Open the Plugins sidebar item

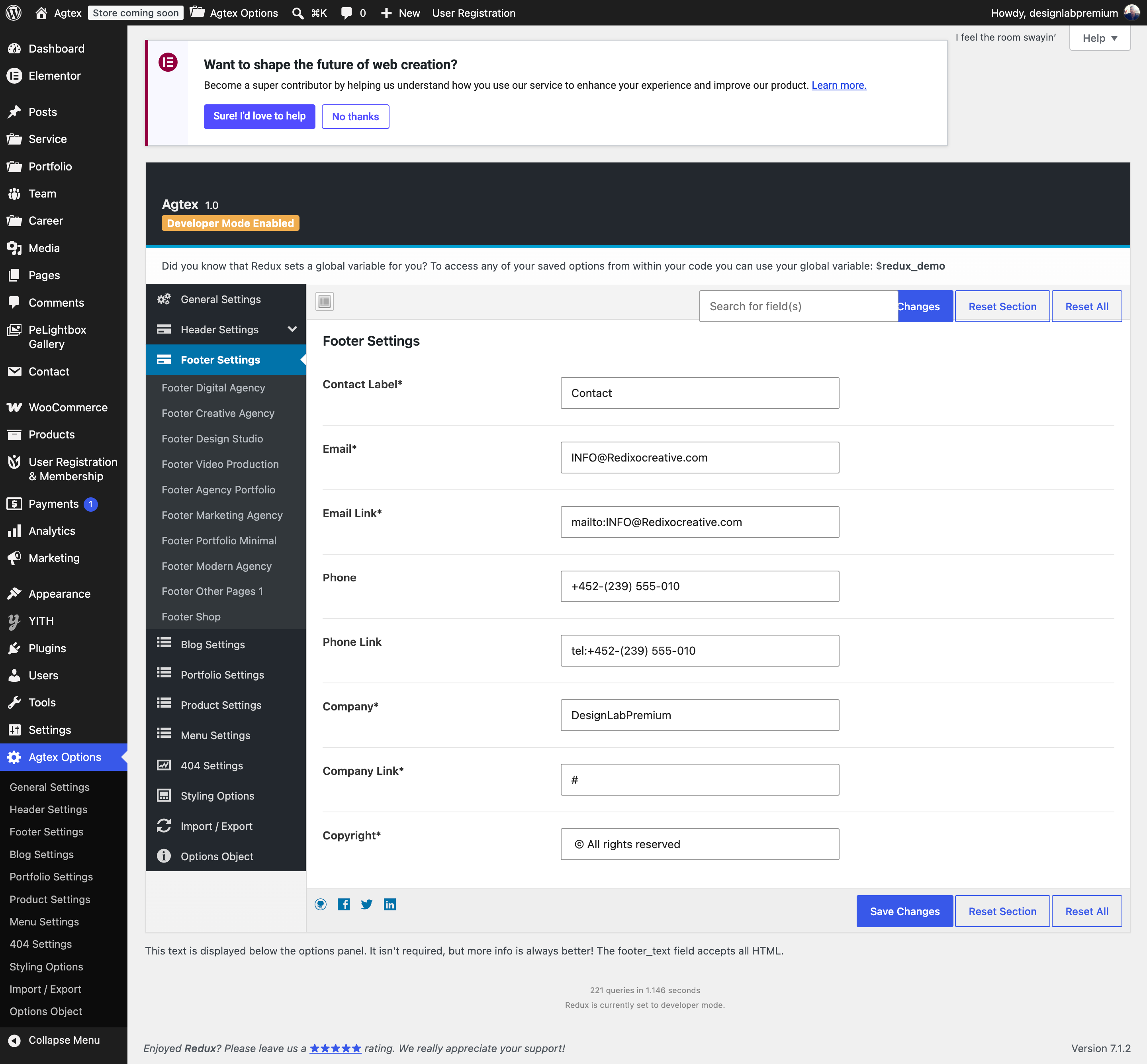point(63,648)
